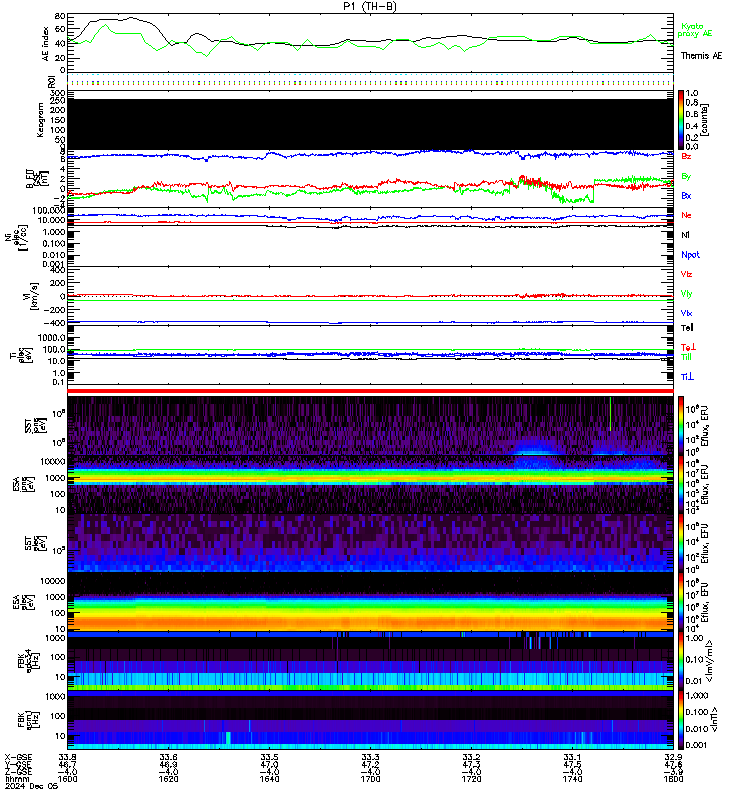
Task: Click the "1720" time tick label
Action: [x=471, y=779]
